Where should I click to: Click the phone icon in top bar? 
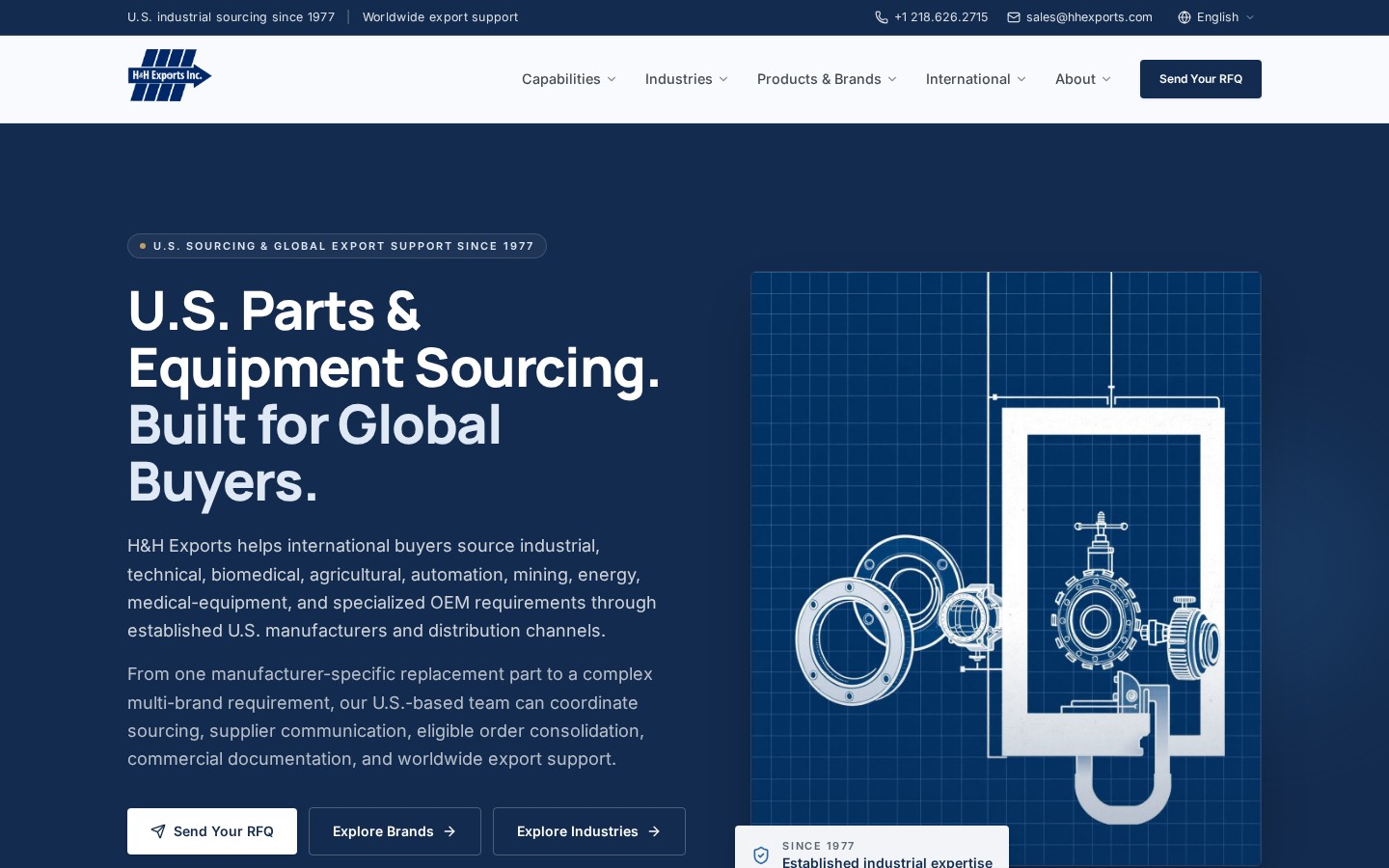pyautogui.click(x=882, y=17)
